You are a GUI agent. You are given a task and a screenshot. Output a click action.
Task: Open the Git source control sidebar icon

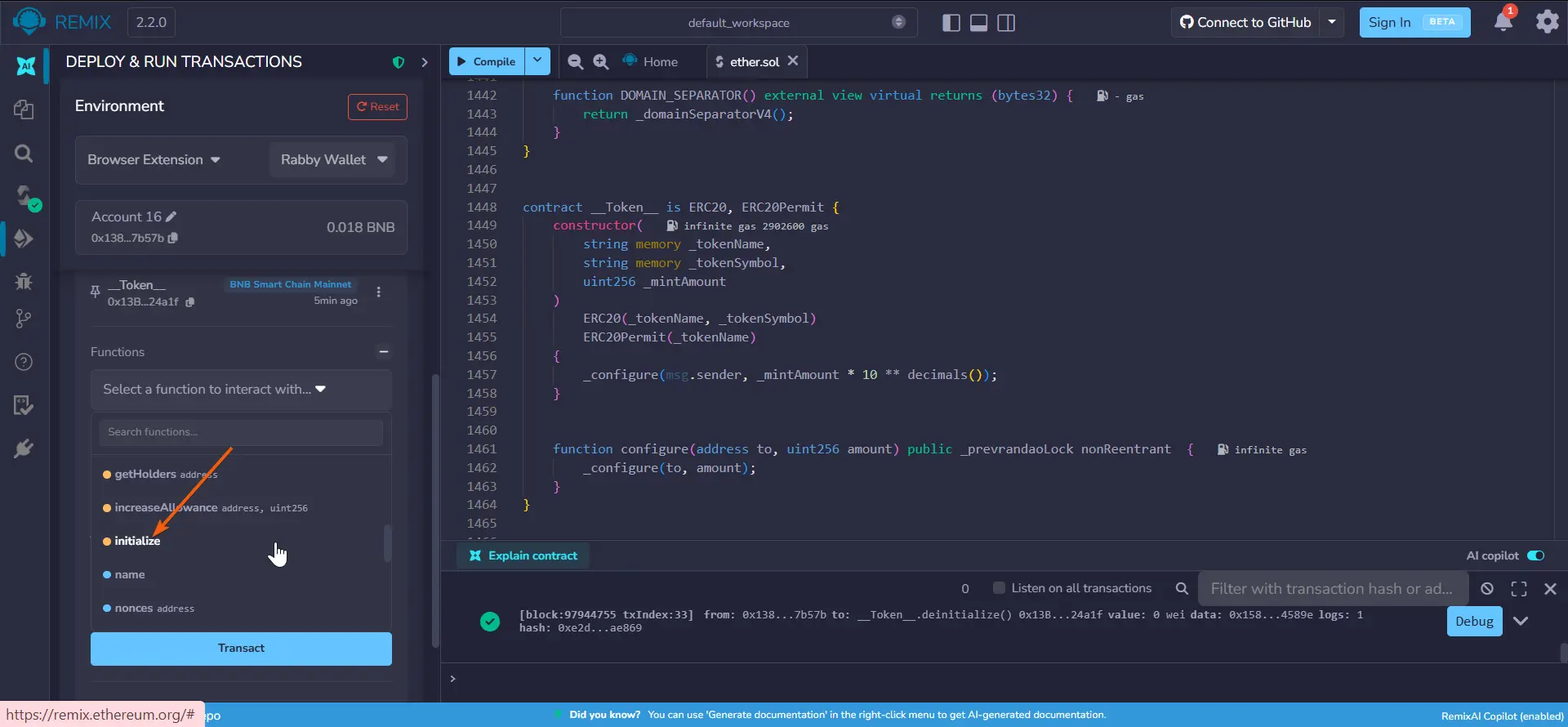[x=24, y=319]
